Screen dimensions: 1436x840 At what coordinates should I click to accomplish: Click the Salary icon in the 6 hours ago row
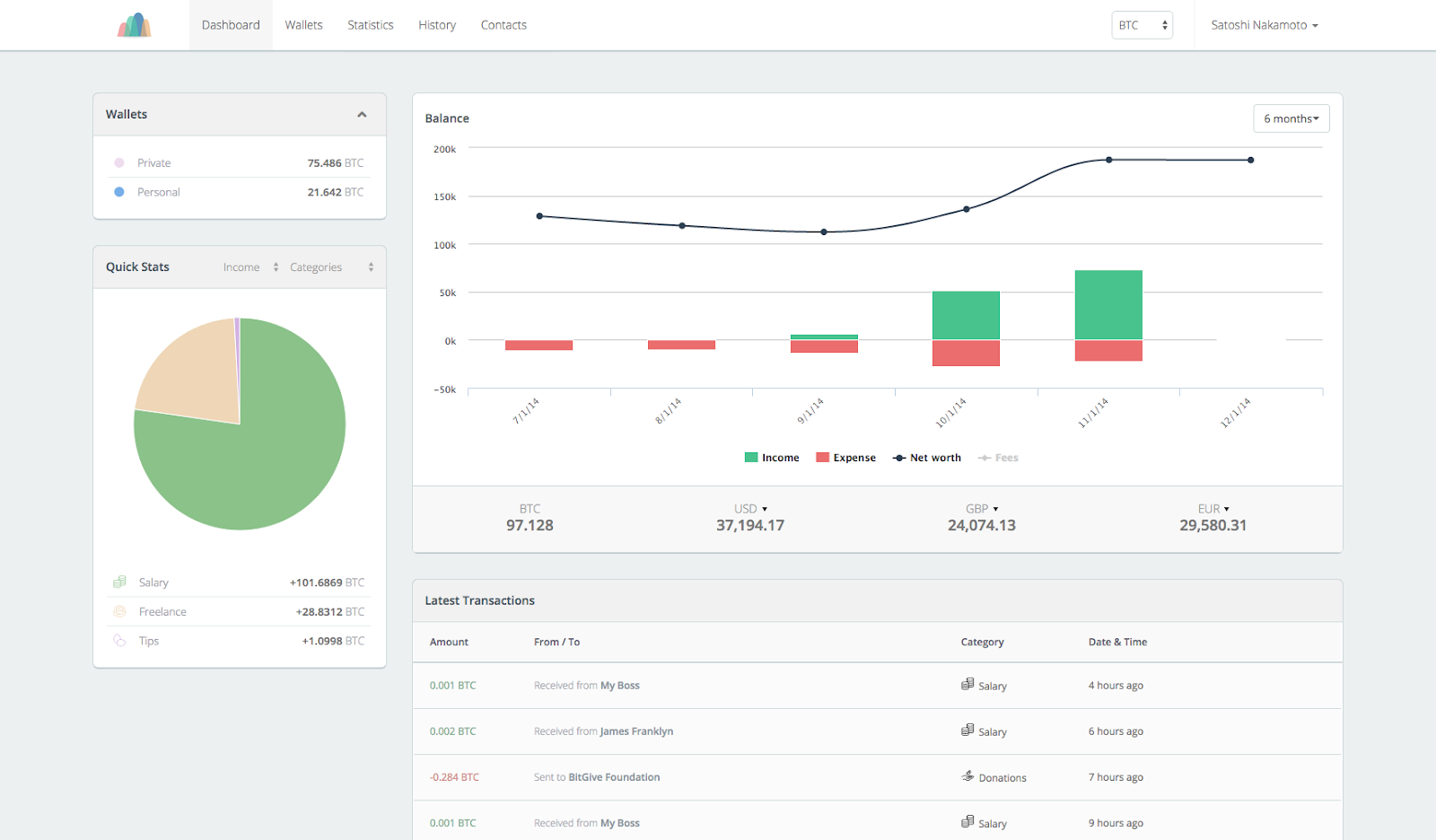coord(968,730)
